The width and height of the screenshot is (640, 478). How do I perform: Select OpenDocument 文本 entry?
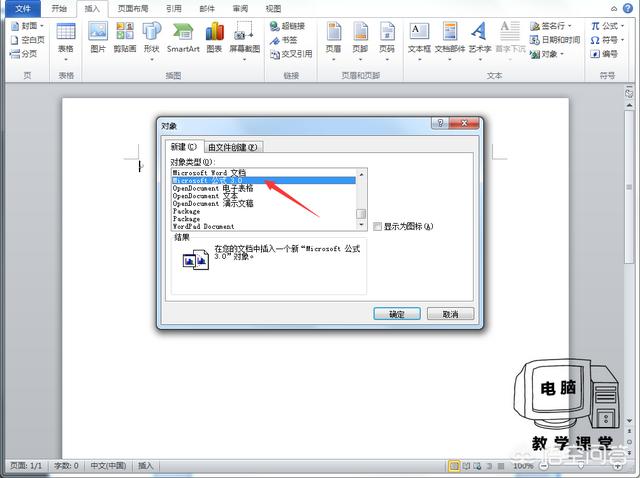pos(264,196)
